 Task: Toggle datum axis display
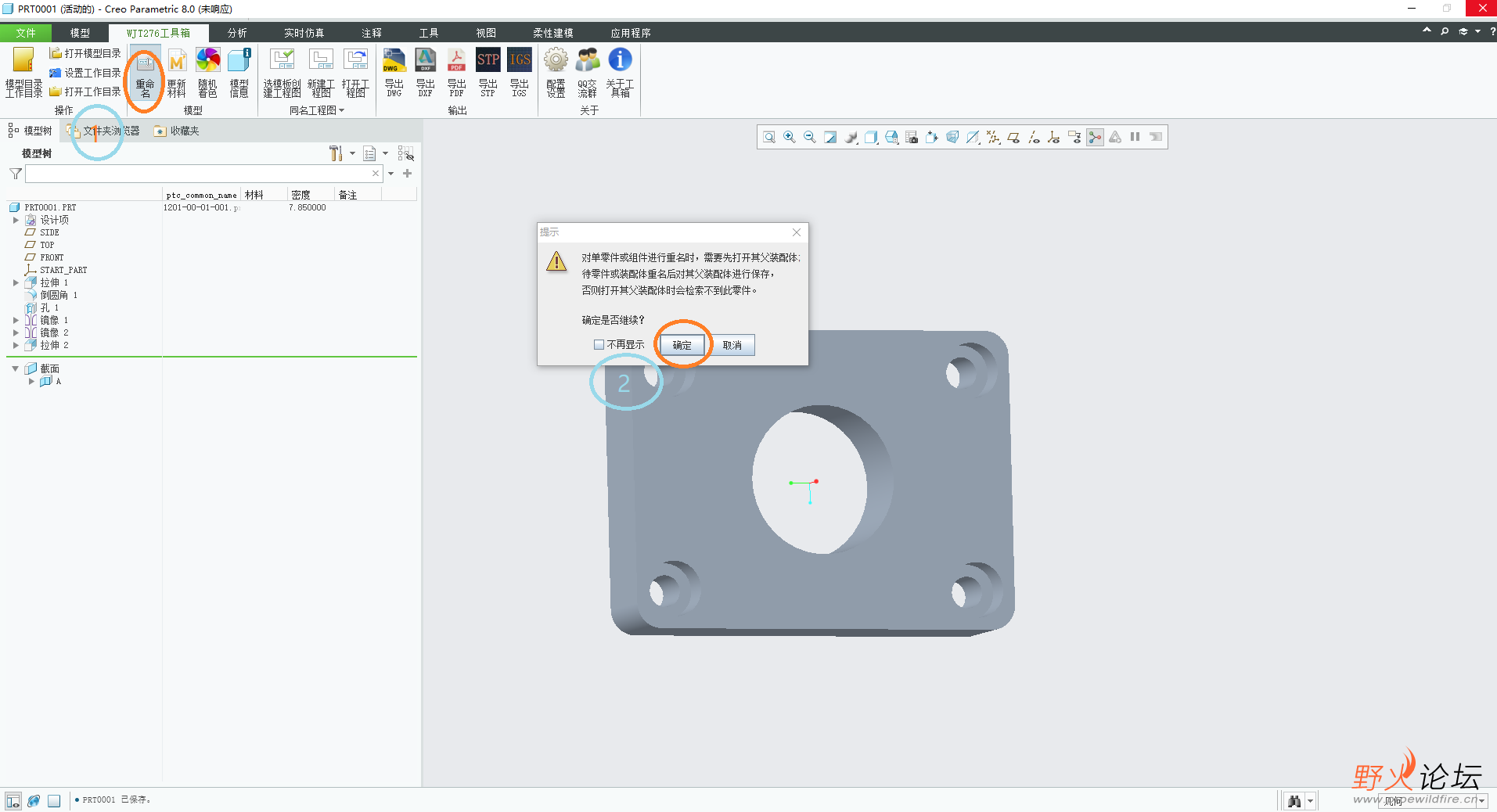(x=1034, y=137)
